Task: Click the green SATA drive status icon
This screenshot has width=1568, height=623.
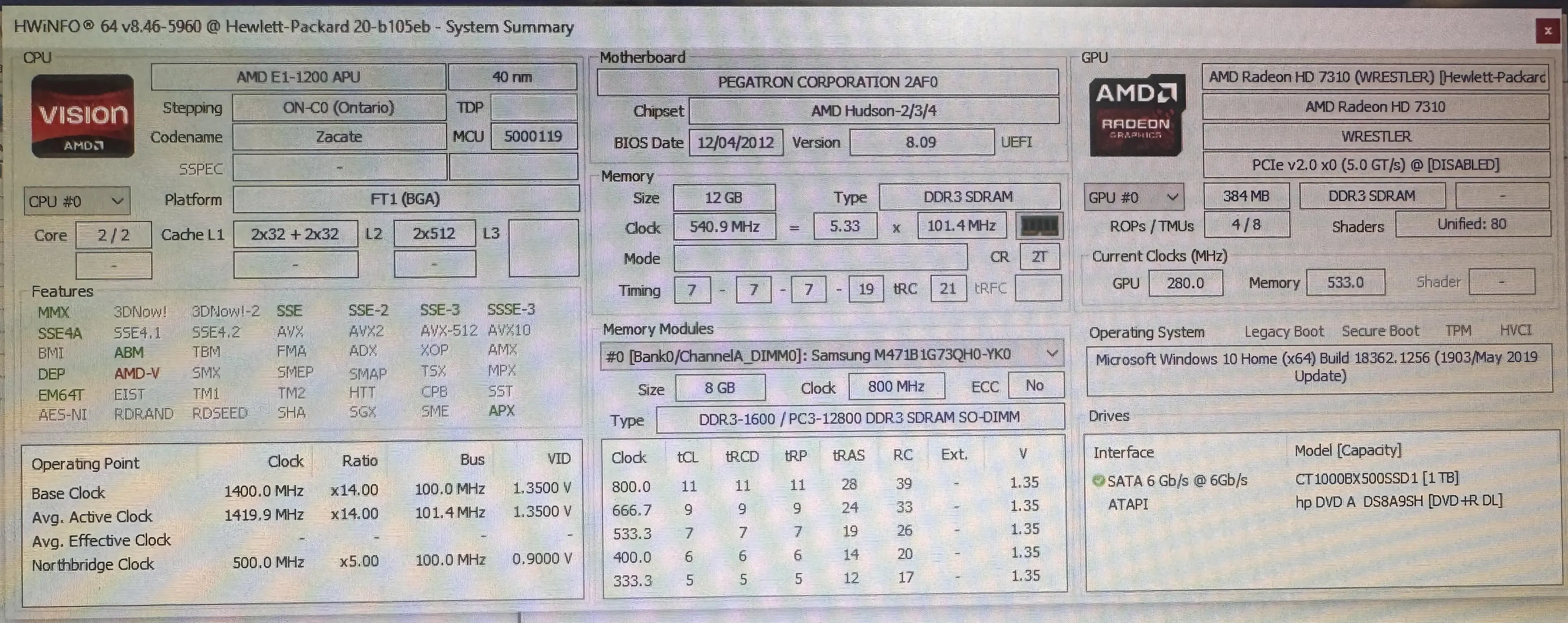Action: (1099, 481)
